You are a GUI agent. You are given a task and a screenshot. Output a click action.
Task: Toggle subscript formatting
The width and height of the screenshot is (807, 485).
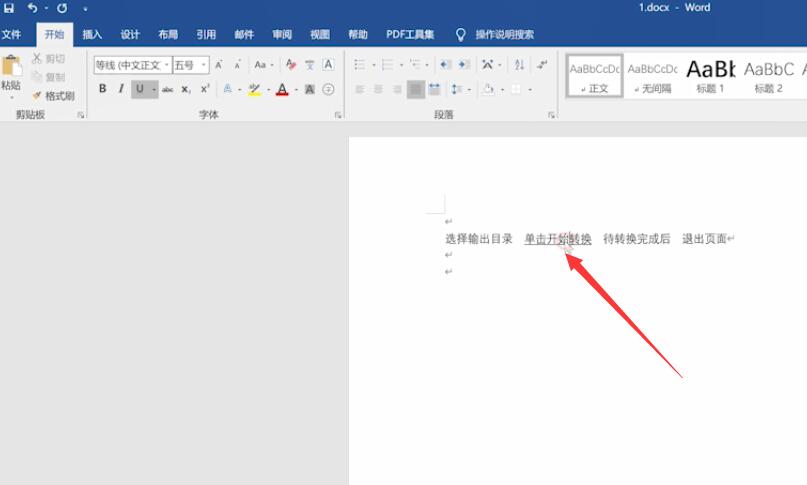[x=186, y=90]
